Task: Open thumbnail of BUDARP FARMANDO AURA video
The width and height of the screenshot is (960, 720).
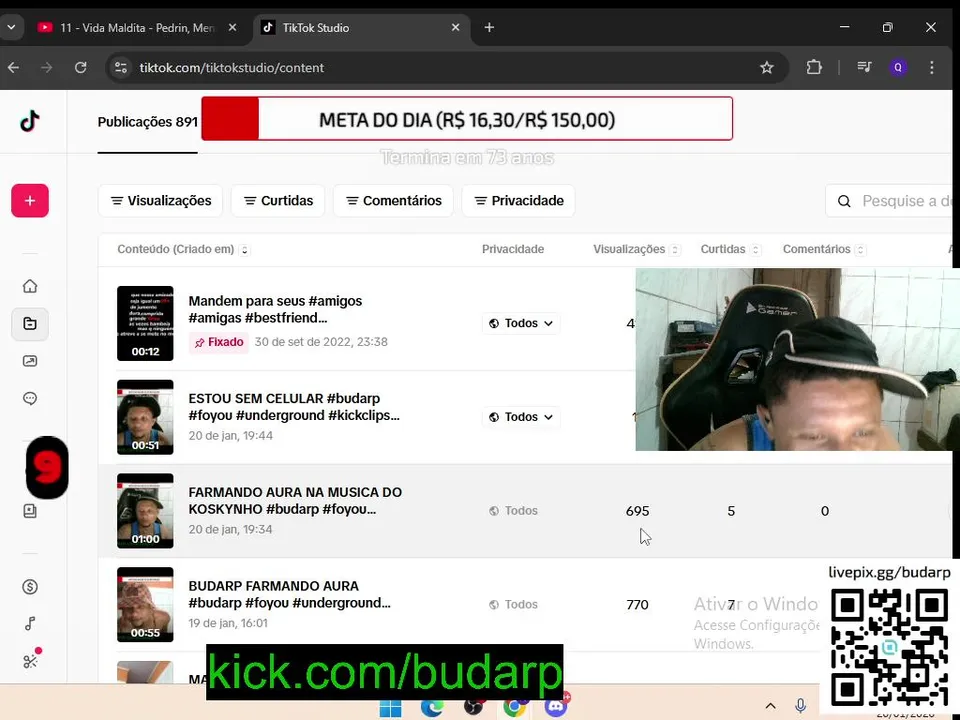Action: click(x=145, y=604)
